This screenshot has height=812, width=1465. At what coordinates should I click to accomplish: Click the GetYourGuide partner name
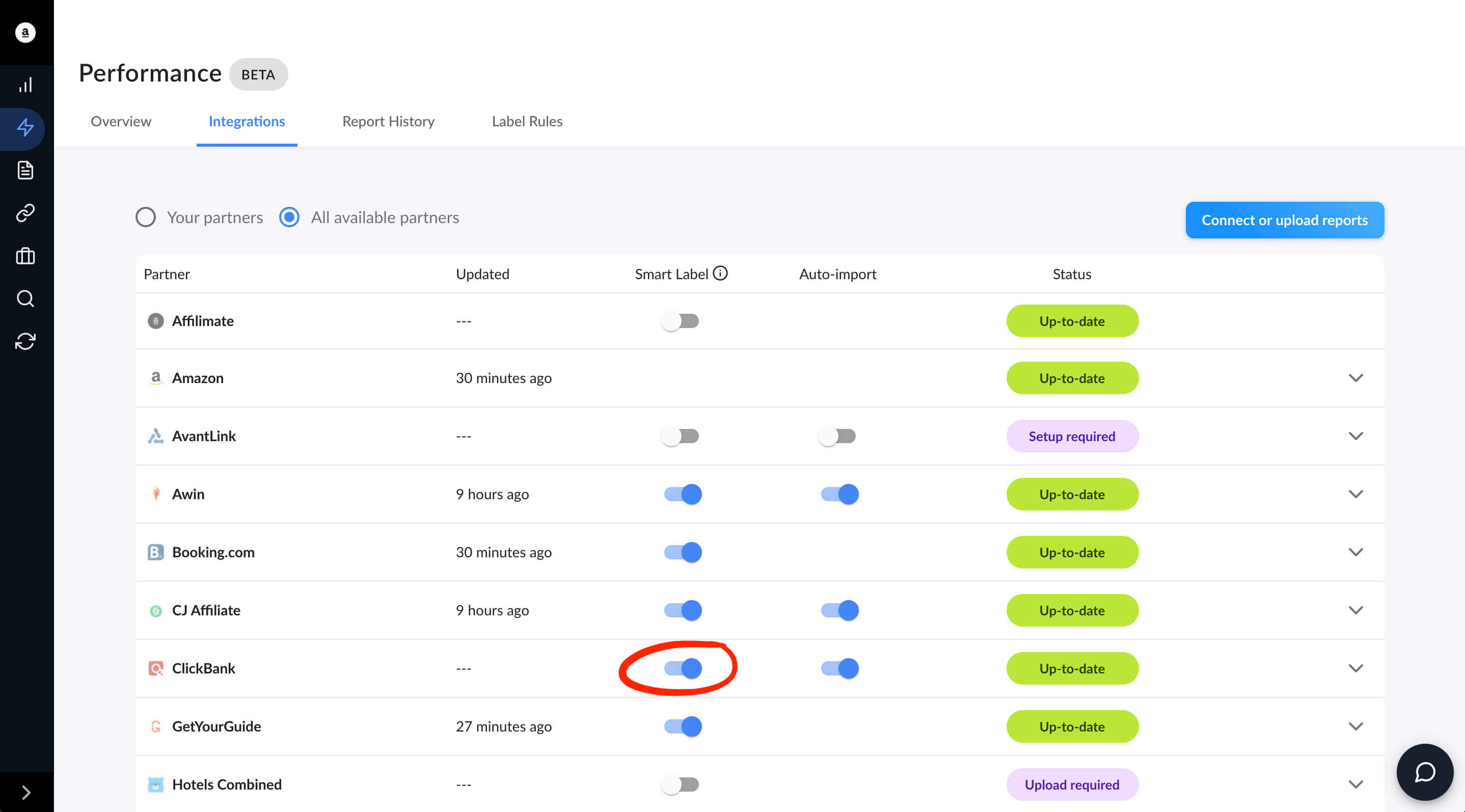[x=216, y=726]
